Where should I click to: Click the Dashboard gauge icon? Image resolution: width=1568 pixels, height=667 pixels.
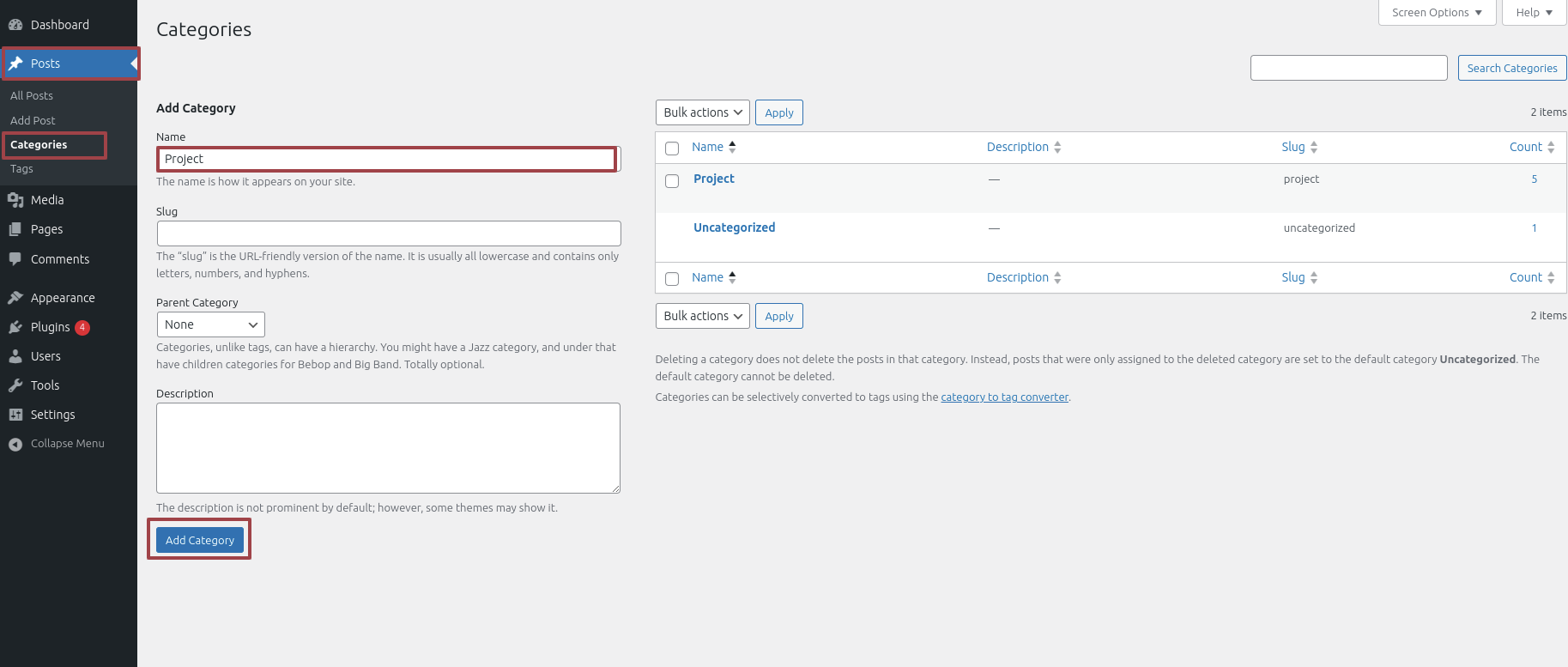[x=15, y=25]
